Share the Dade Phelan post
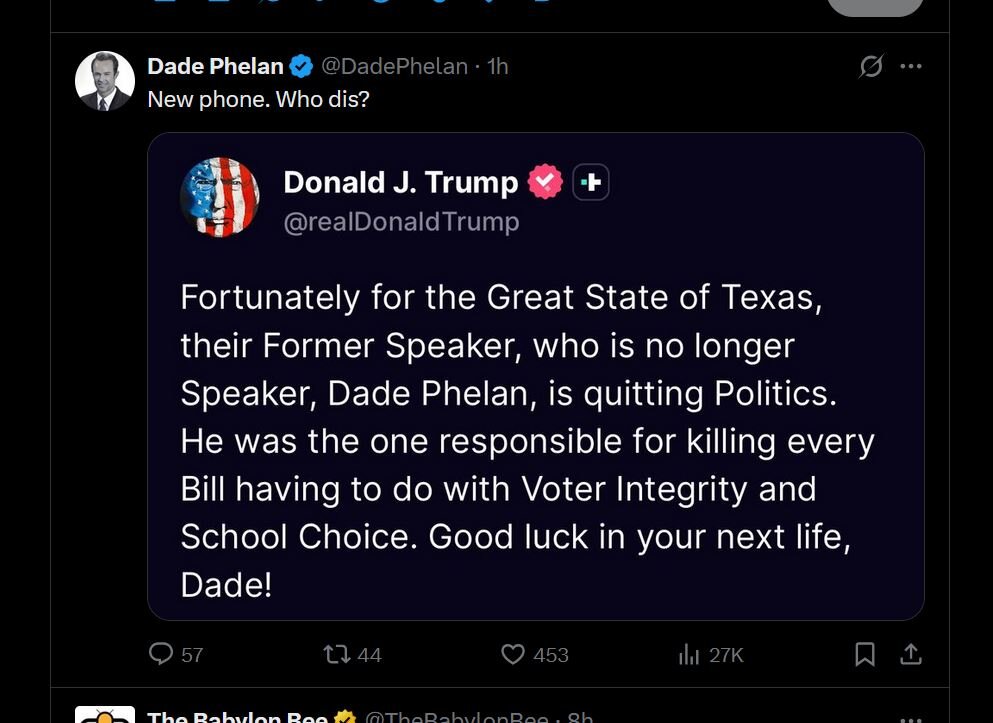Image resolution: width=993 pixels, height=723 pixels. [x=910, y=654]
